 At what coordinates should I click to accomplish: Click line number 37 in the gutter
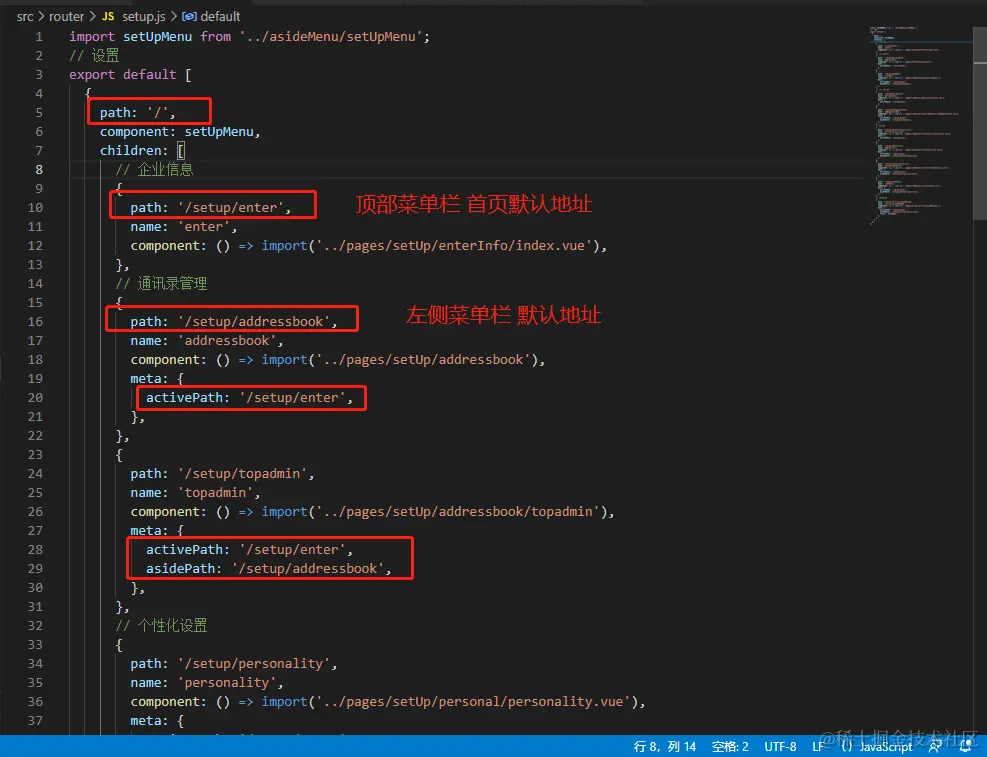[35, 721]
